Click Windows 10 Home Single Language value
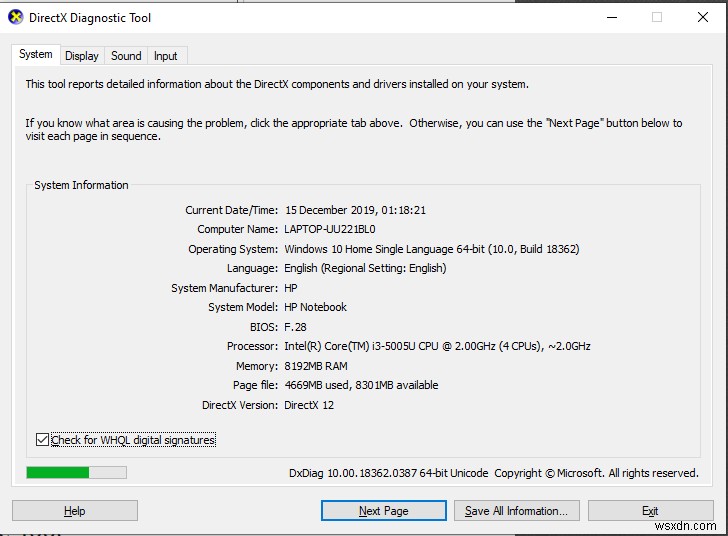Viewport: 728px width, 536px height. tap(432, 249)
